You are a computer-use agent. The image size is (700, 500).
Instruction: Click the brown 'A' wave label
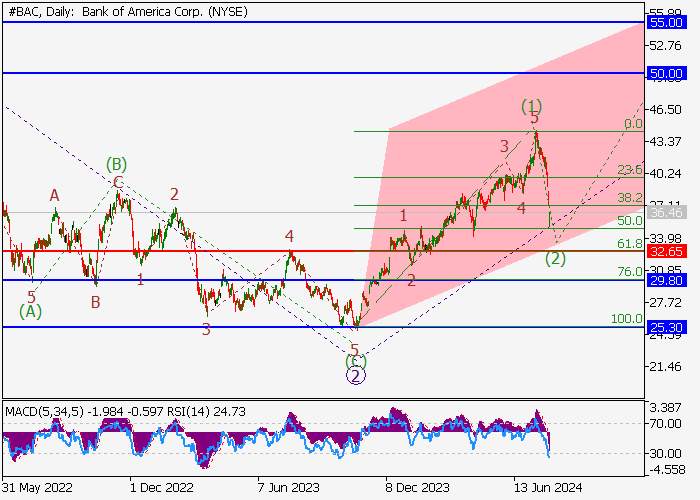(x=54, y=196)
